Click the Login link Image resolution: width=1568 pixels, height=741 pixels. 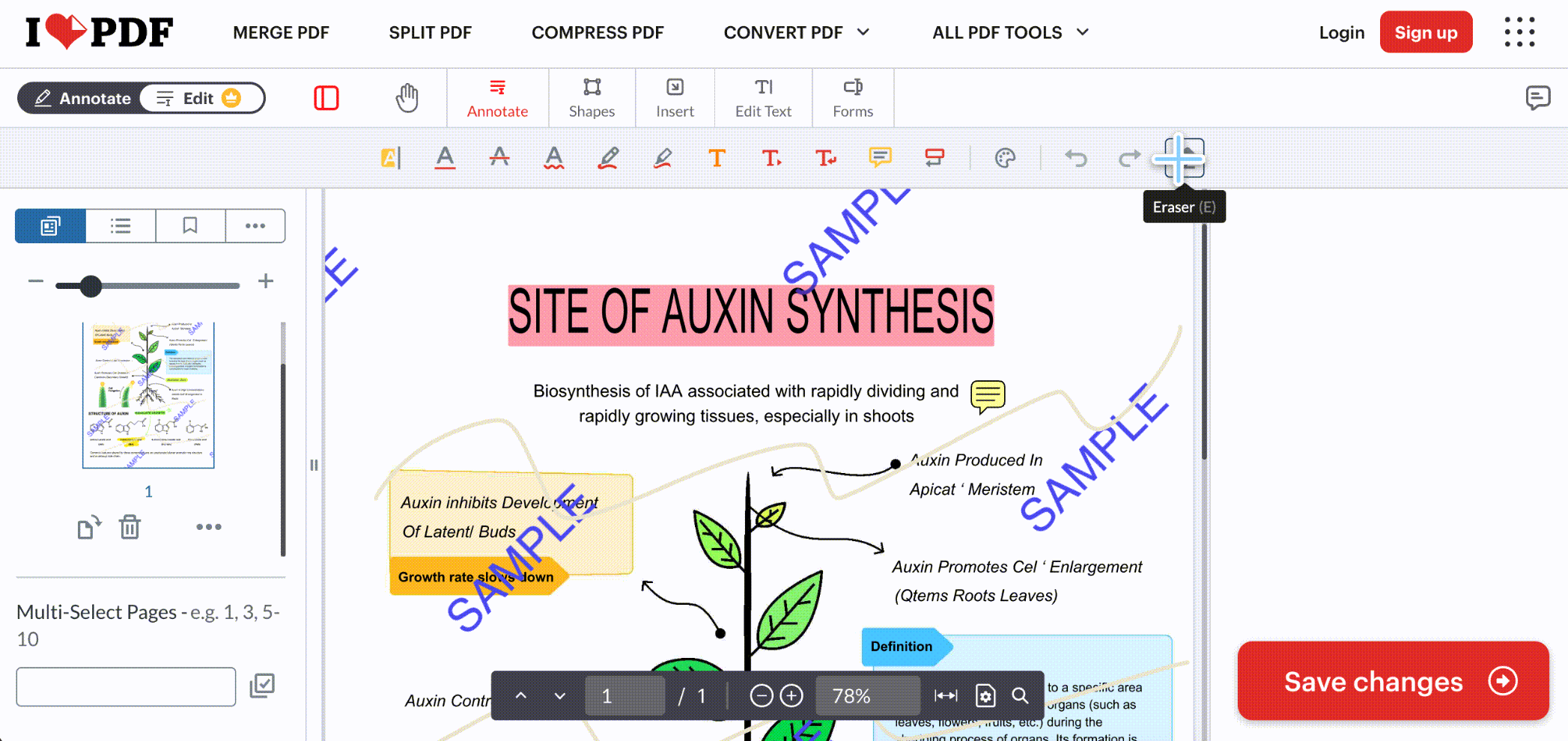pyautogui.click(x=1341, y=33)
